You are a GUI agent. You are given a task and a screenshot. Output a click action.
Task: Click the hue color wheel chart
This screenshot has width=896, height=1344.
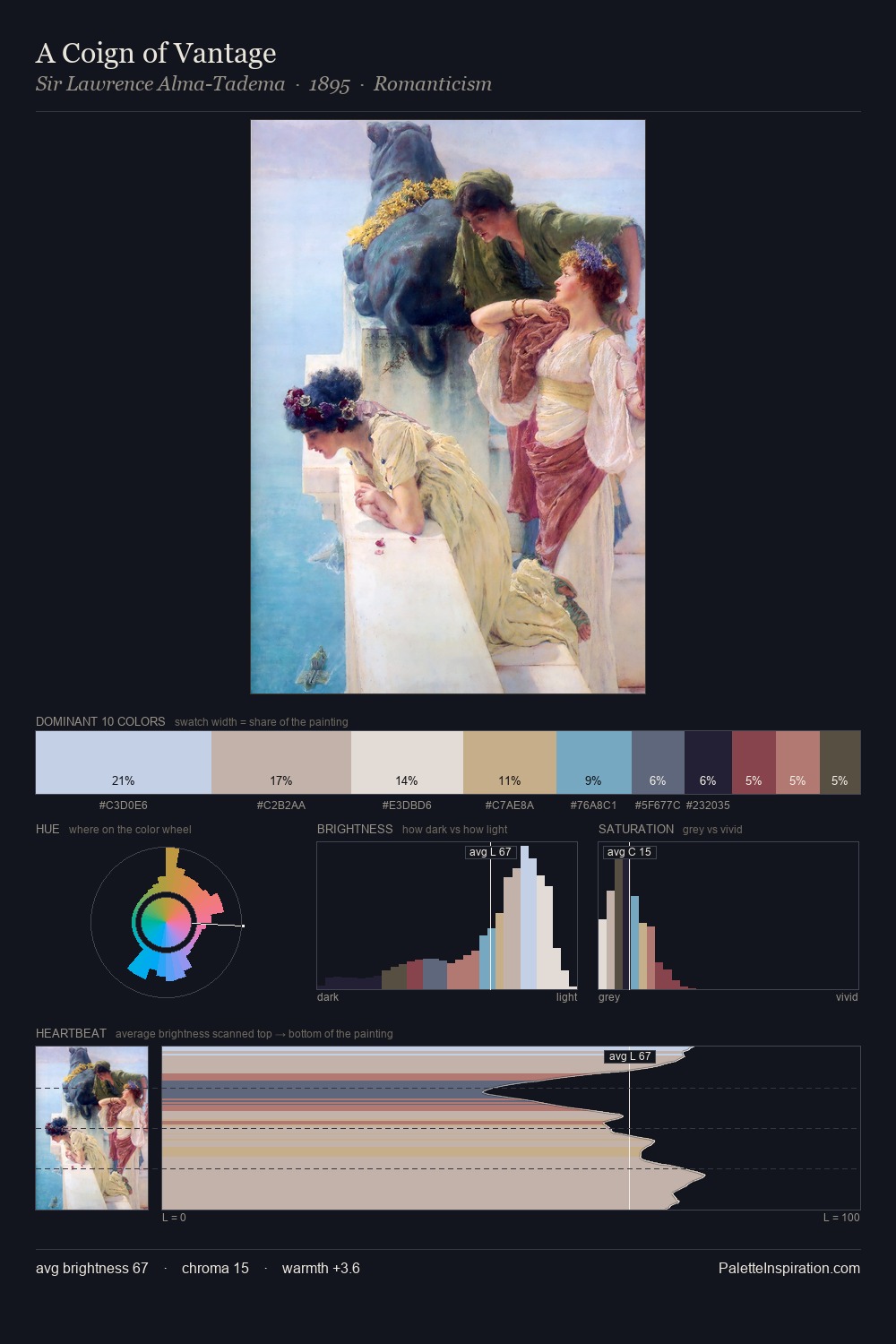click(x=166, y=922)
